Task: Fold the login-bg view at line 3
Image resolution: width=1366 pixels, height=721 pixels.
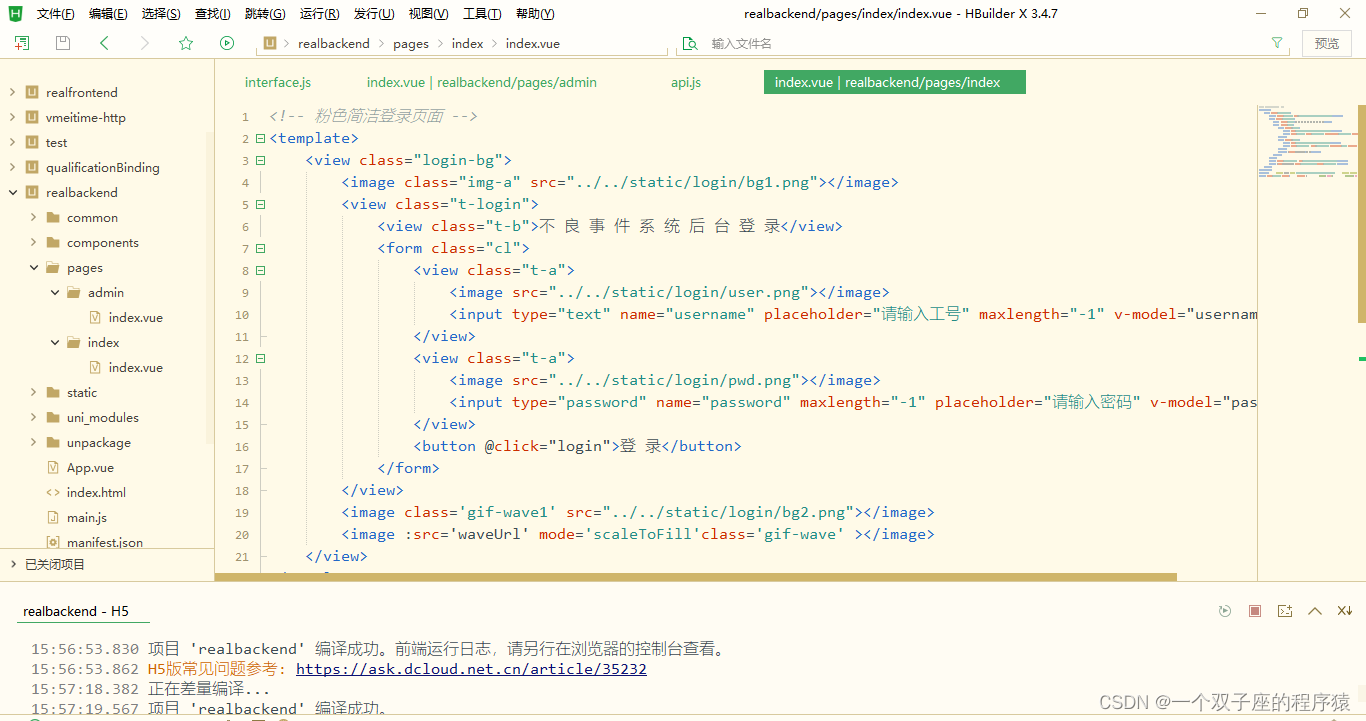Action: click(261, 160)
